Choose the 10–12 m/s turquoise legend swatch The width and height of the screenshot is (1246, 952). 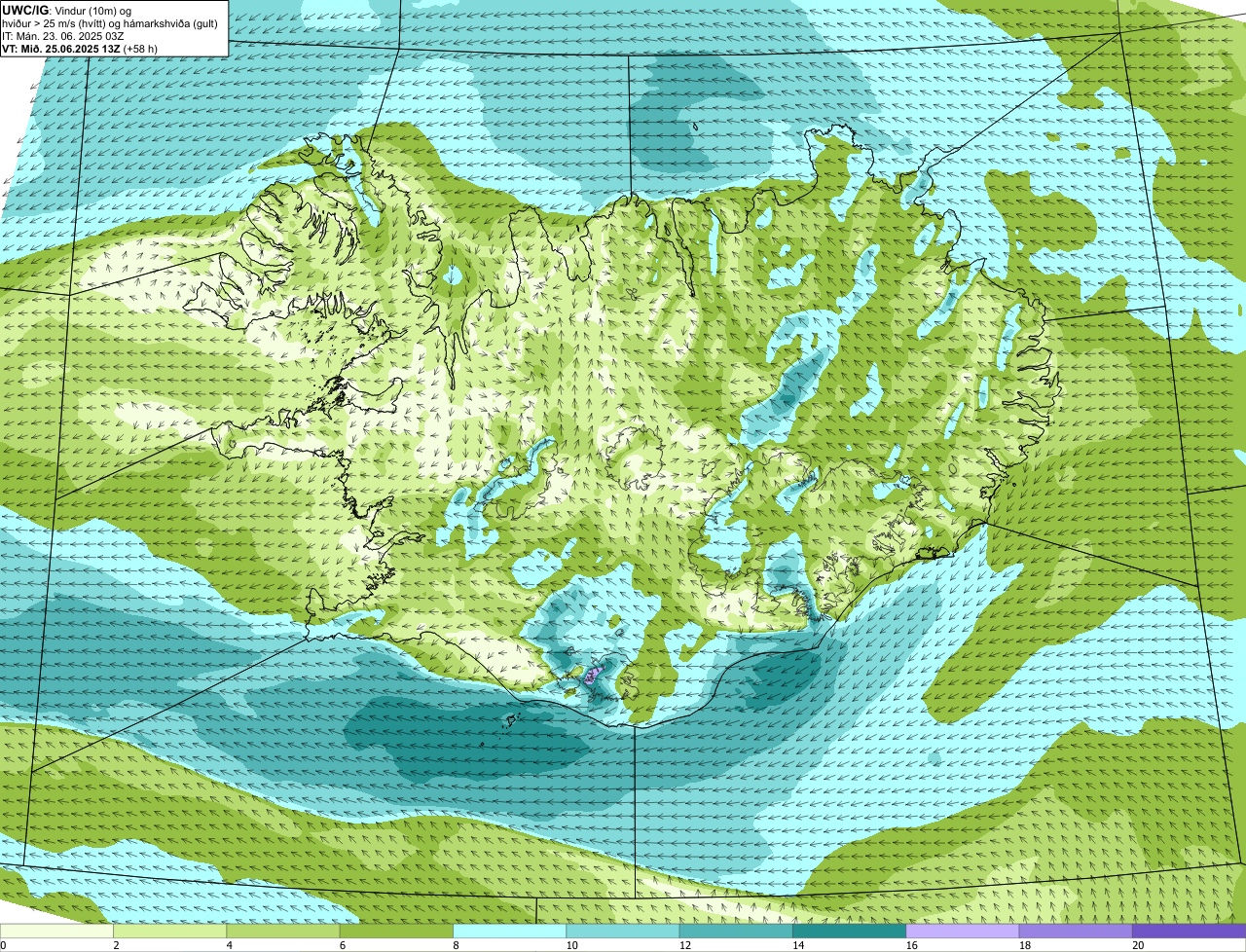pyautogui.click(x=623, y=931)
